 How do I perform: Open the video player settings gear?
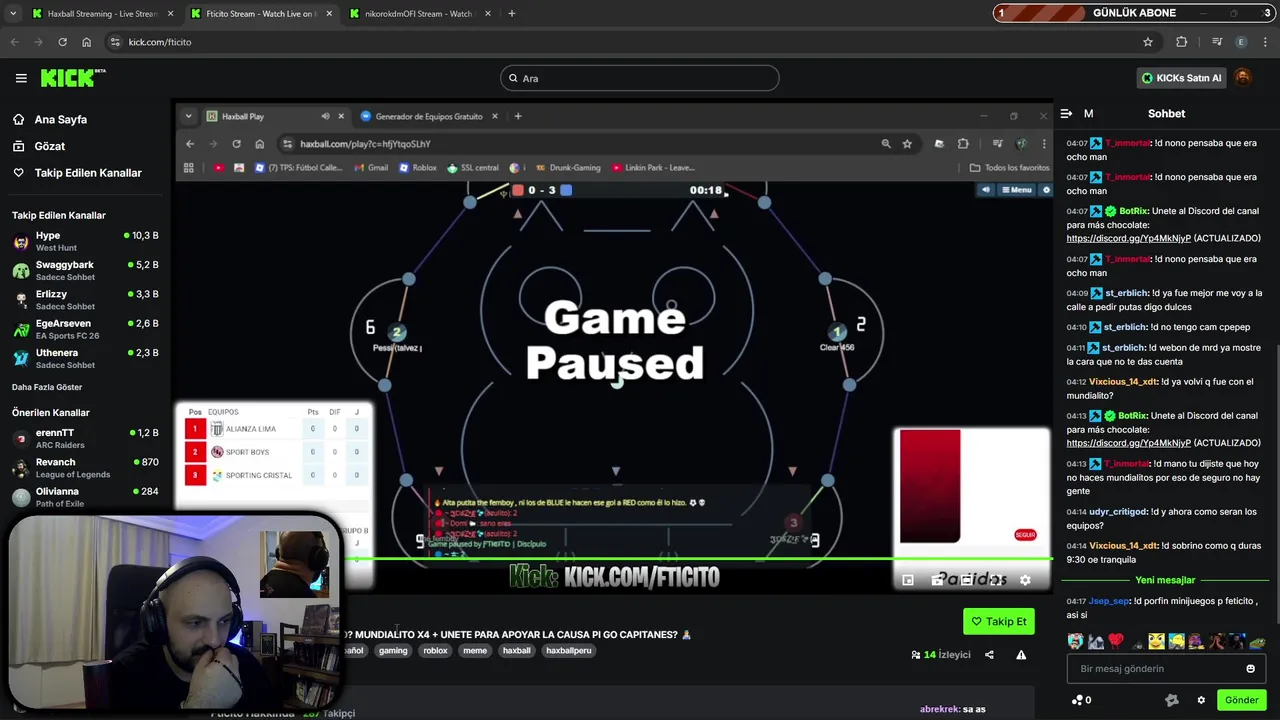[x=1025, y=580]
